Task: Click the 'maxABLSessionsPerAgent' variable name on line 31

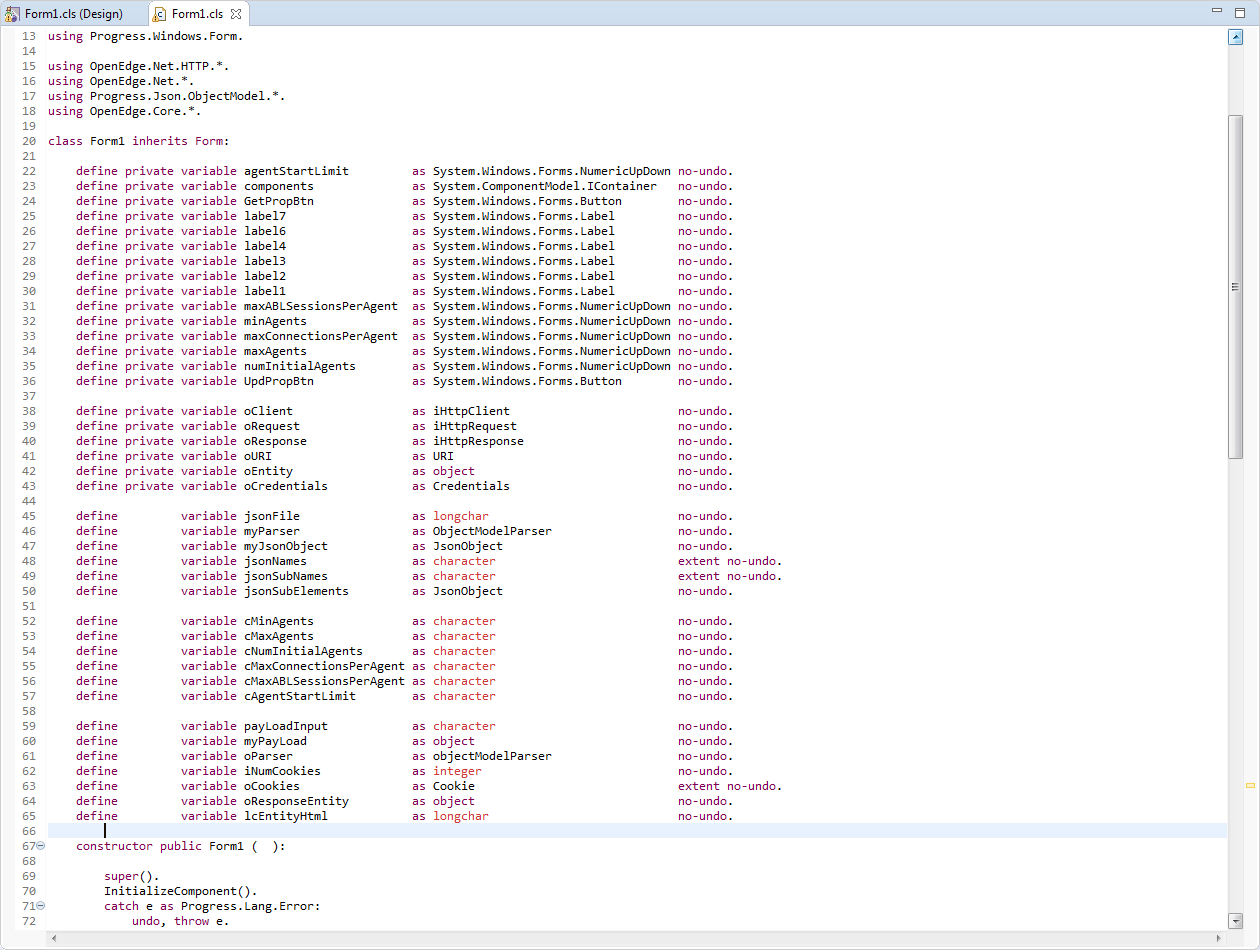Action: 321,306
